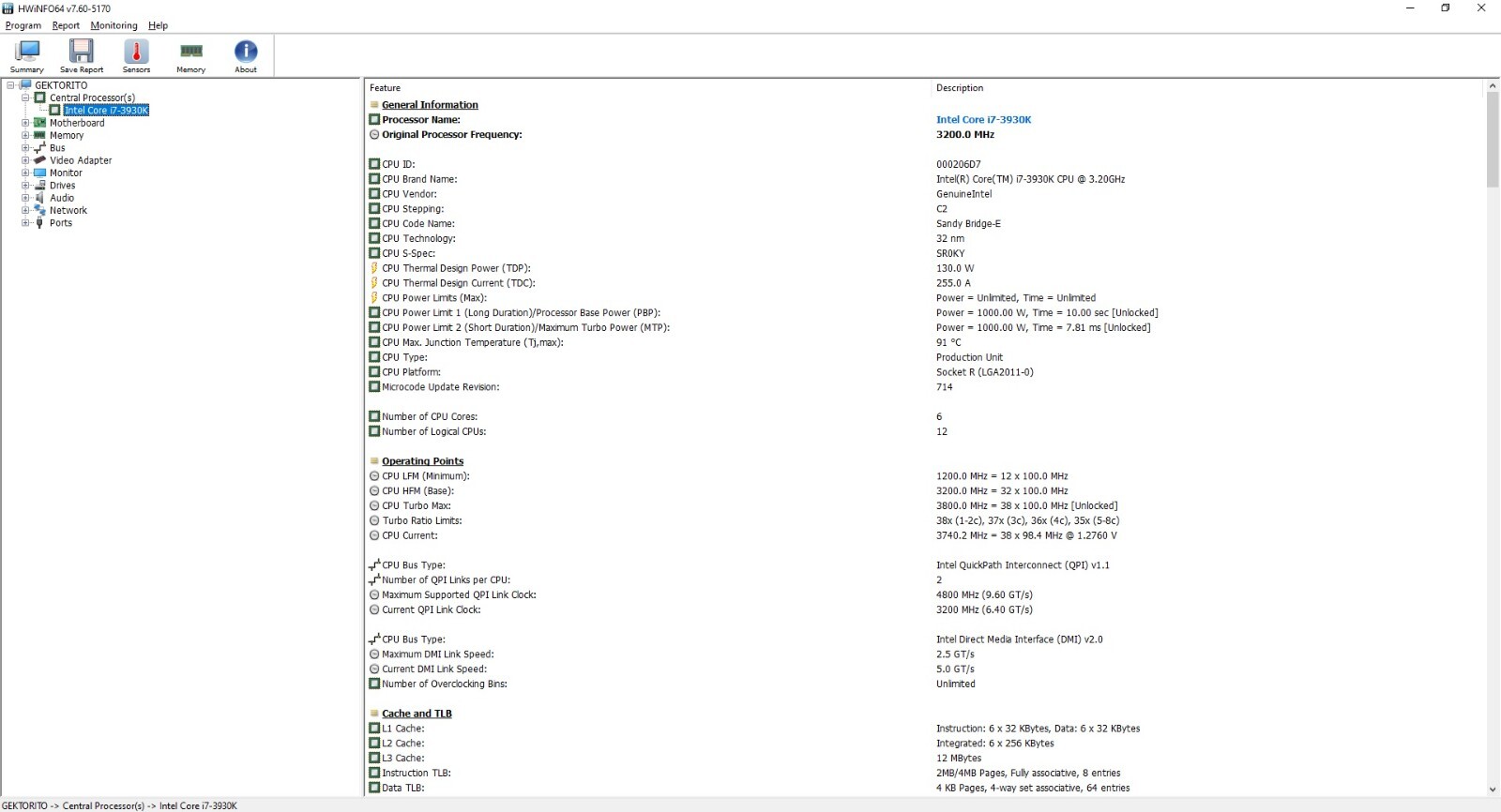Viewport: 1501px width, 812px height.
Task: Click the Motherboard icon in tree
Action: coord(39,123)
